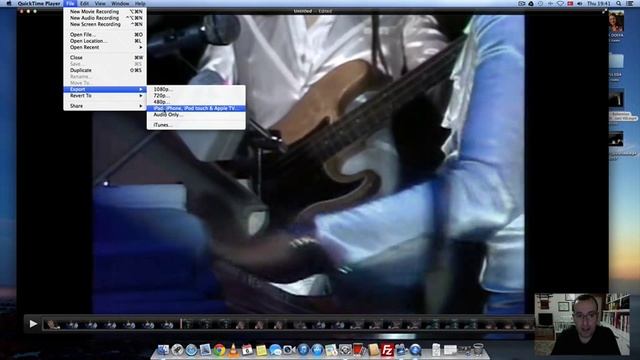Screen dimensions: 640x360
Task: Export movie as 1080p
Action: pyautogui.click(x=196, y=89)
